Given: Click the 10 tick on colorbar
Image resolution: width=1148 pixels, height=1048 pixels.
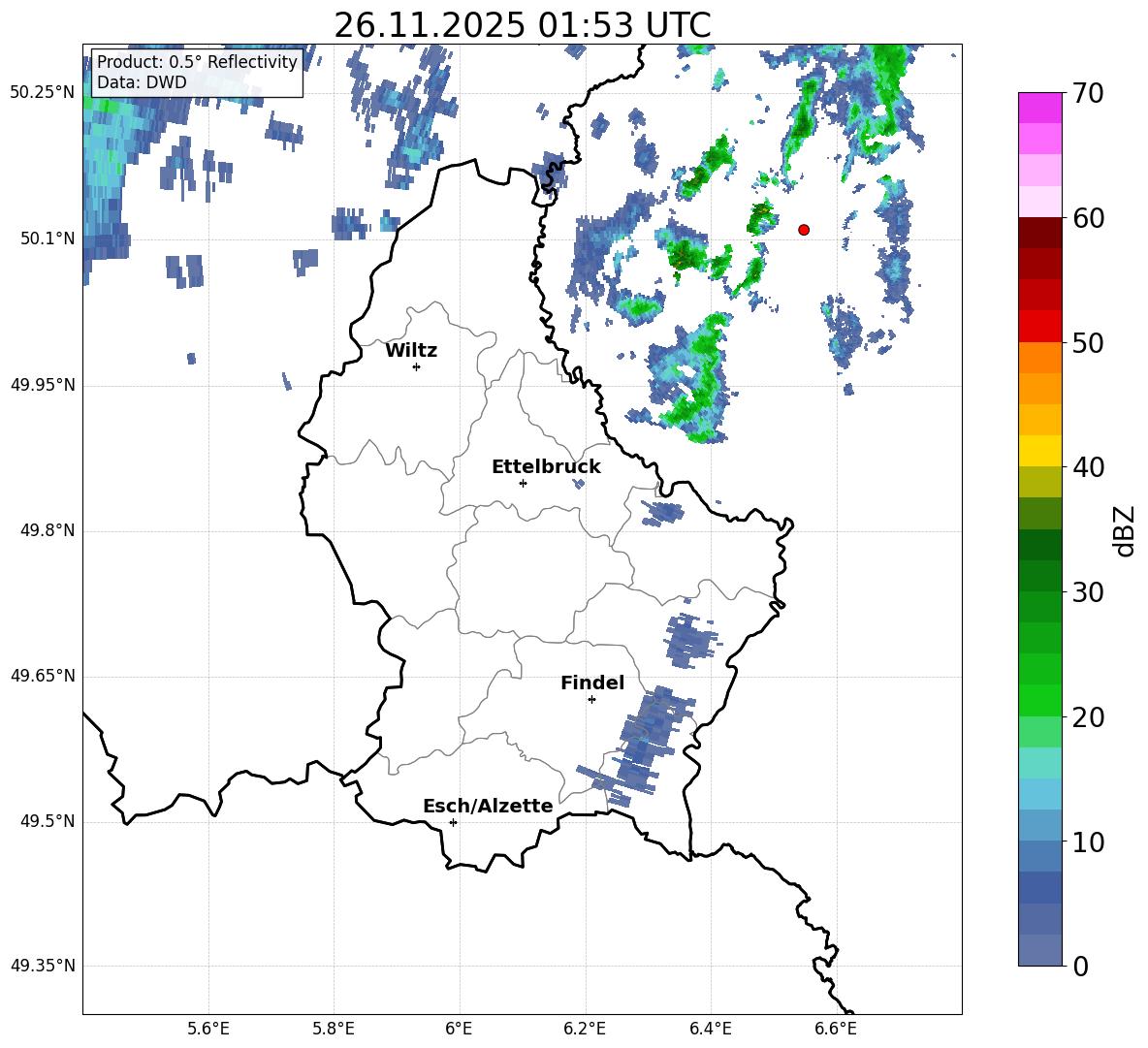Looking at the screenshot, I should (1089, 842).
